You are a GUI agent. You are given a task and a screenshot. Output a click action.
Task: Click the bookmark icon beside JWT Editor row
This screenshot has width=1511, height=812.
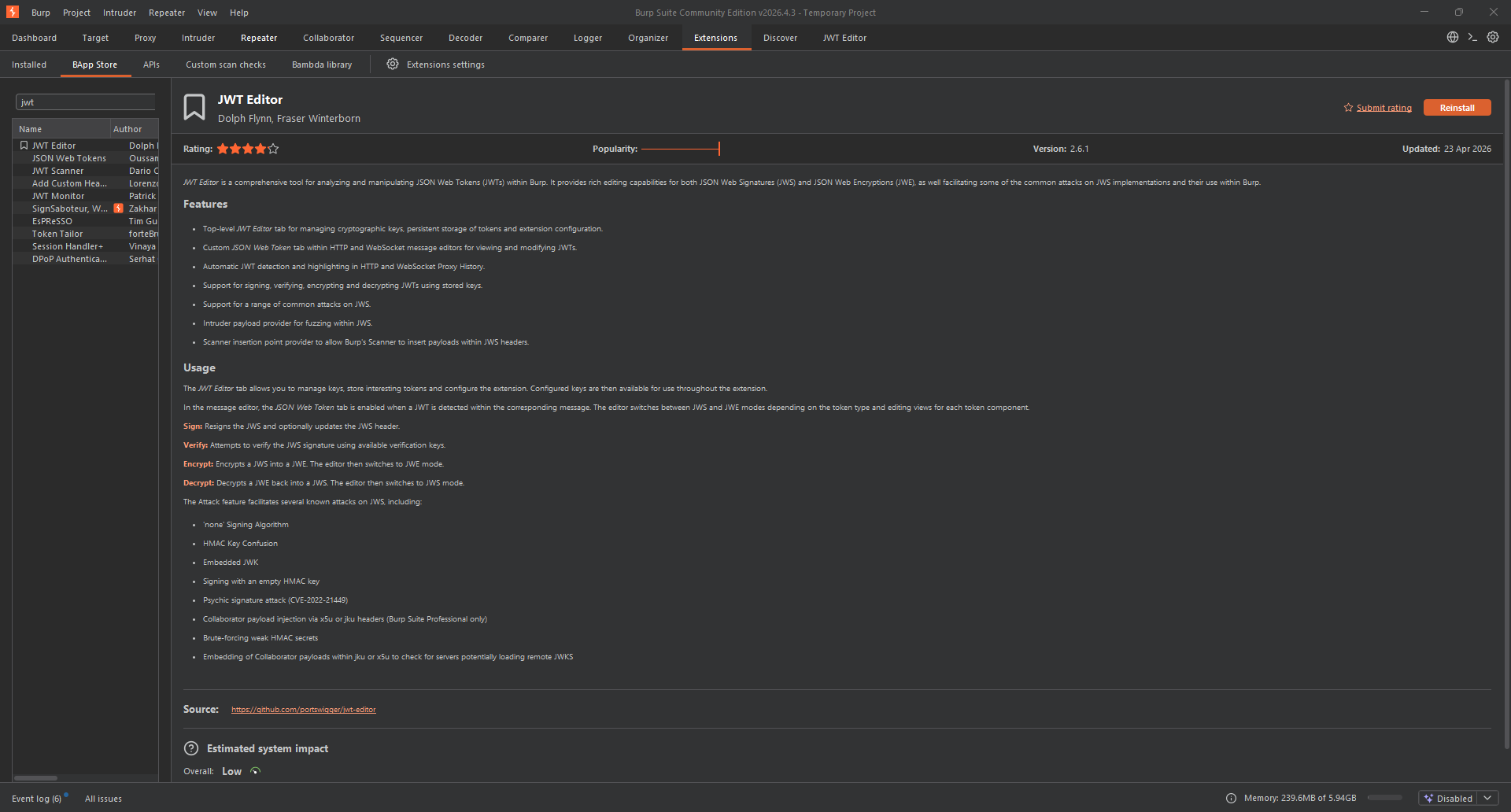click(24, 146)
